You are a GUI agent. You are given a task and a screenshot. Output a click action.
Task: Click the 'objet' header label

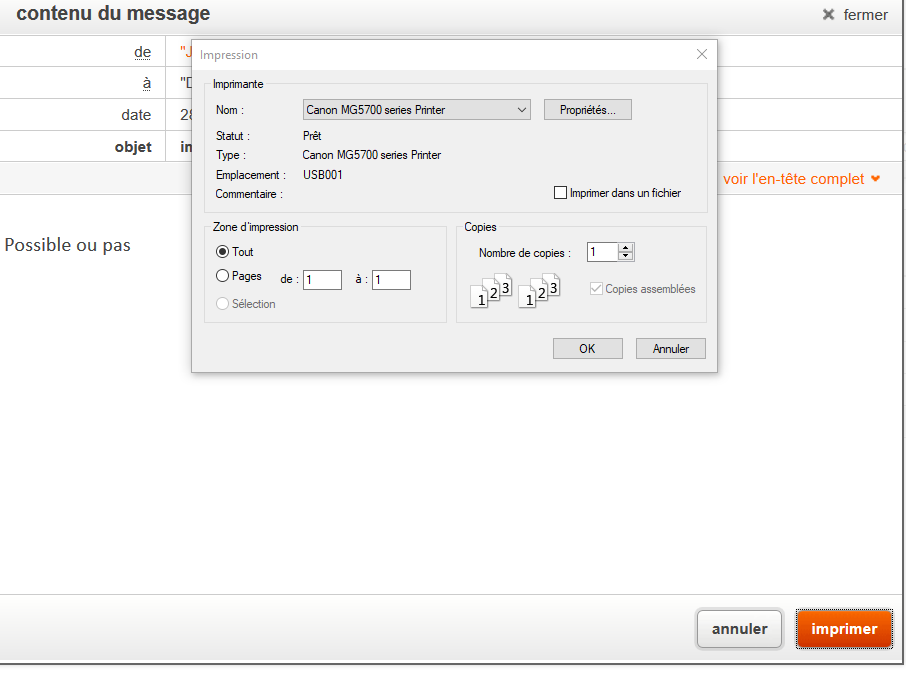click(x=133, y=147)
